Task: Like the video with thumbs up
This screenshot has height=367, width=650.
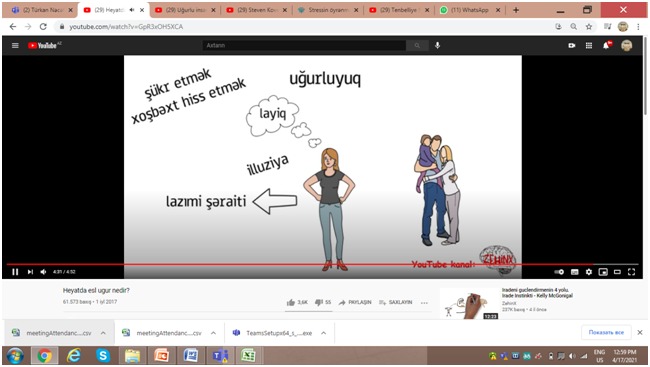Action: point(291,302)
